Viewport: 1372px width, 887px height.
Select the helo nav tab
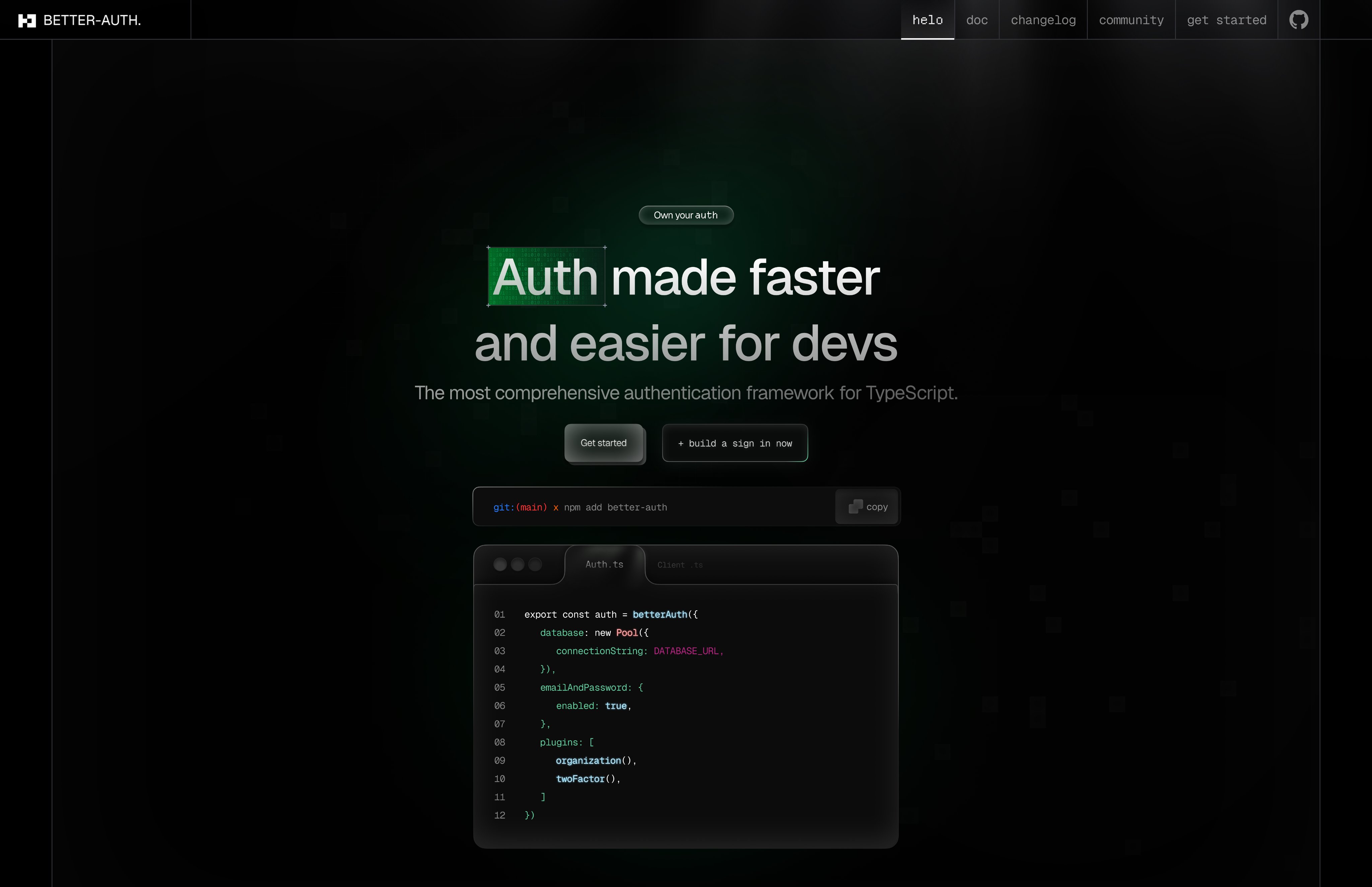coord(927,20)
